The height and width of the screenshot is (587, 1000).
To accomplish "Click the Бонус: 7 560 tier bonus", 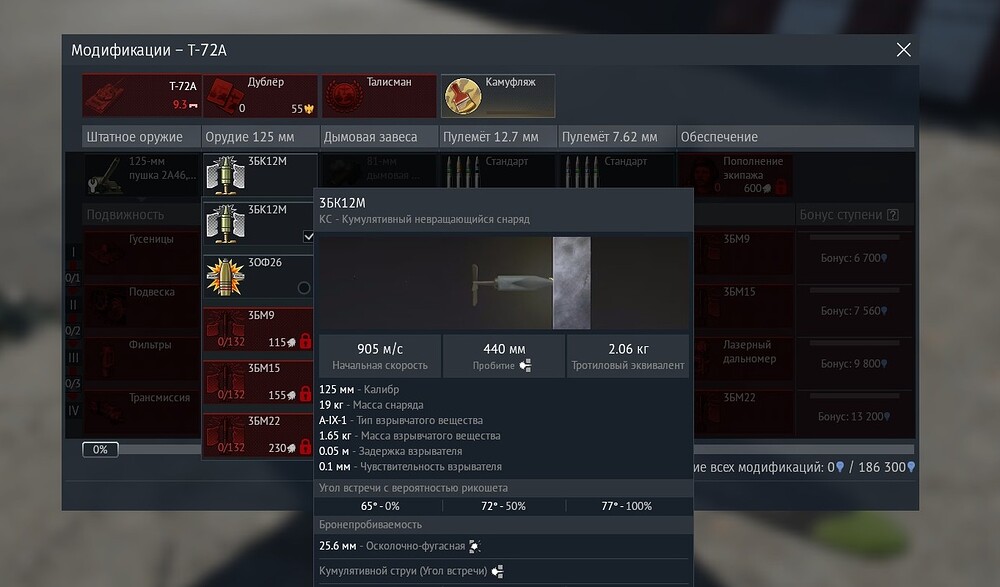I will [854, 311].
